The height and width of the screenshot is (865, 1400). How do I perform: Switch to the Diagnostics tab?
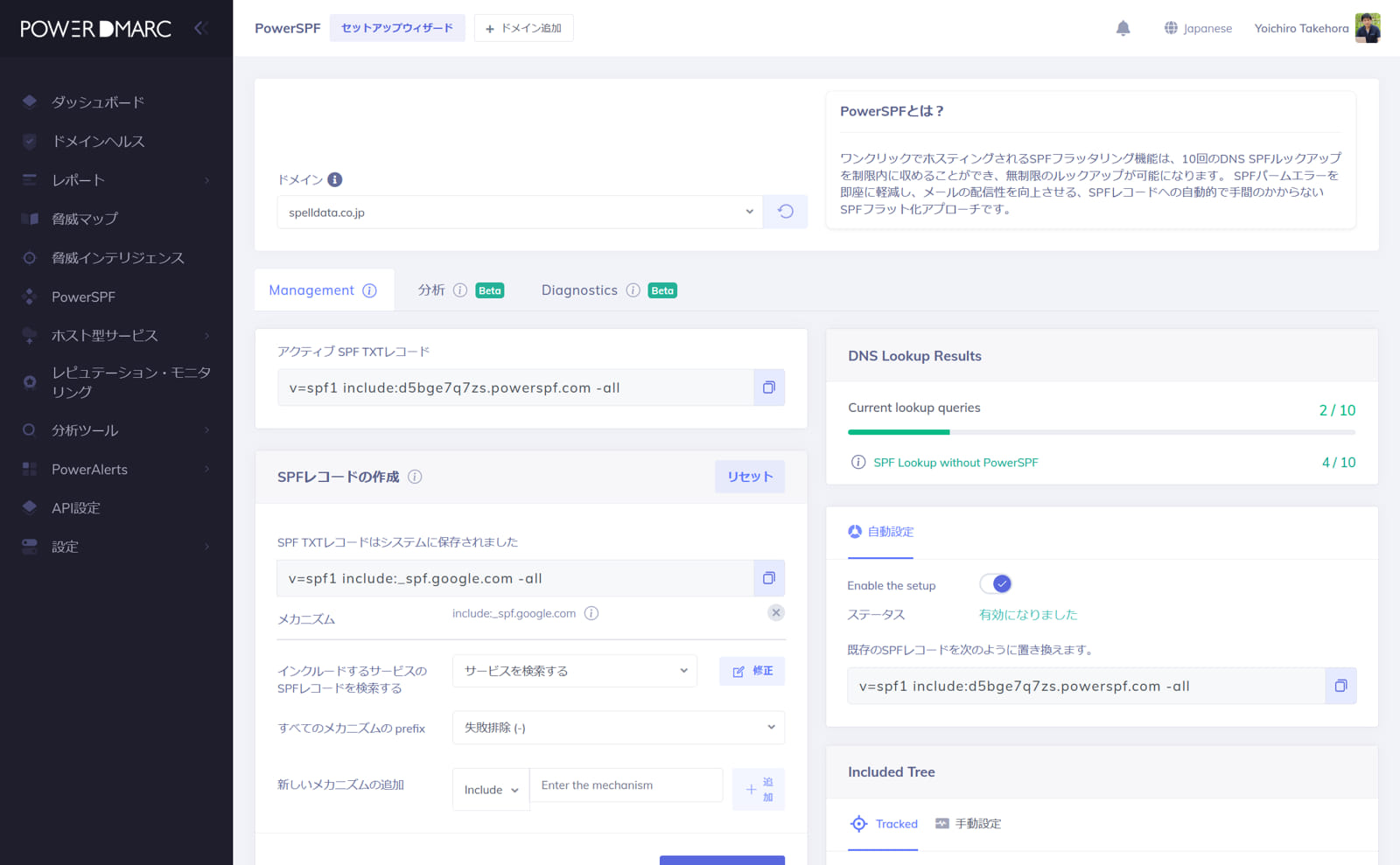(x=608, y=290)
